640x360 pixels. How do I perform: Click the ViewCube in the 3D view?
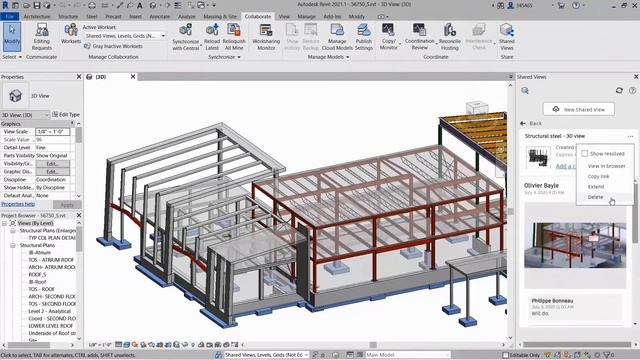(x=477, y=107)
